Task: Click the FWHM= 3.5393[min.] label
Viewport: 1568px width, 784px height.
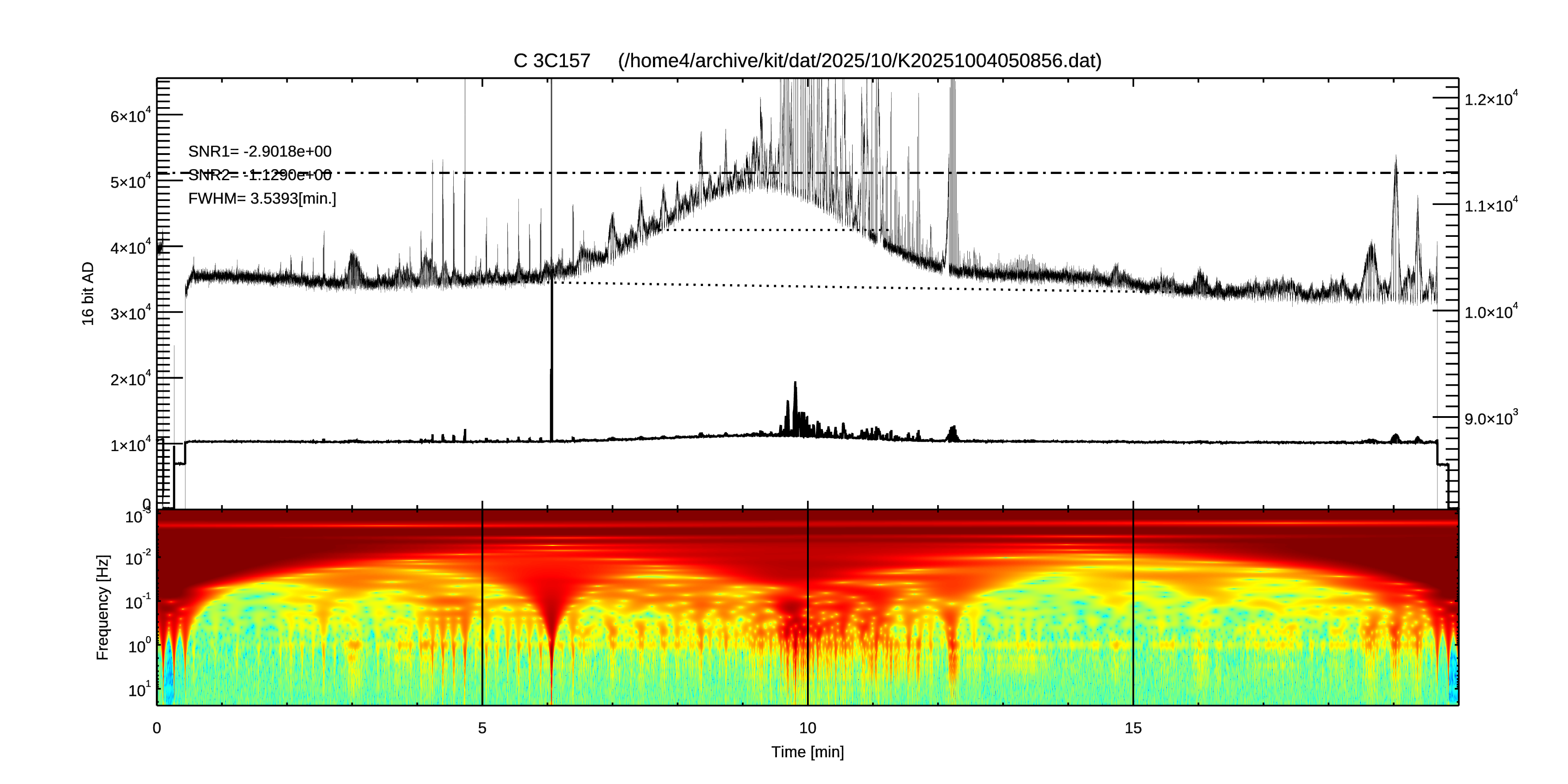Action: point(262,198)
